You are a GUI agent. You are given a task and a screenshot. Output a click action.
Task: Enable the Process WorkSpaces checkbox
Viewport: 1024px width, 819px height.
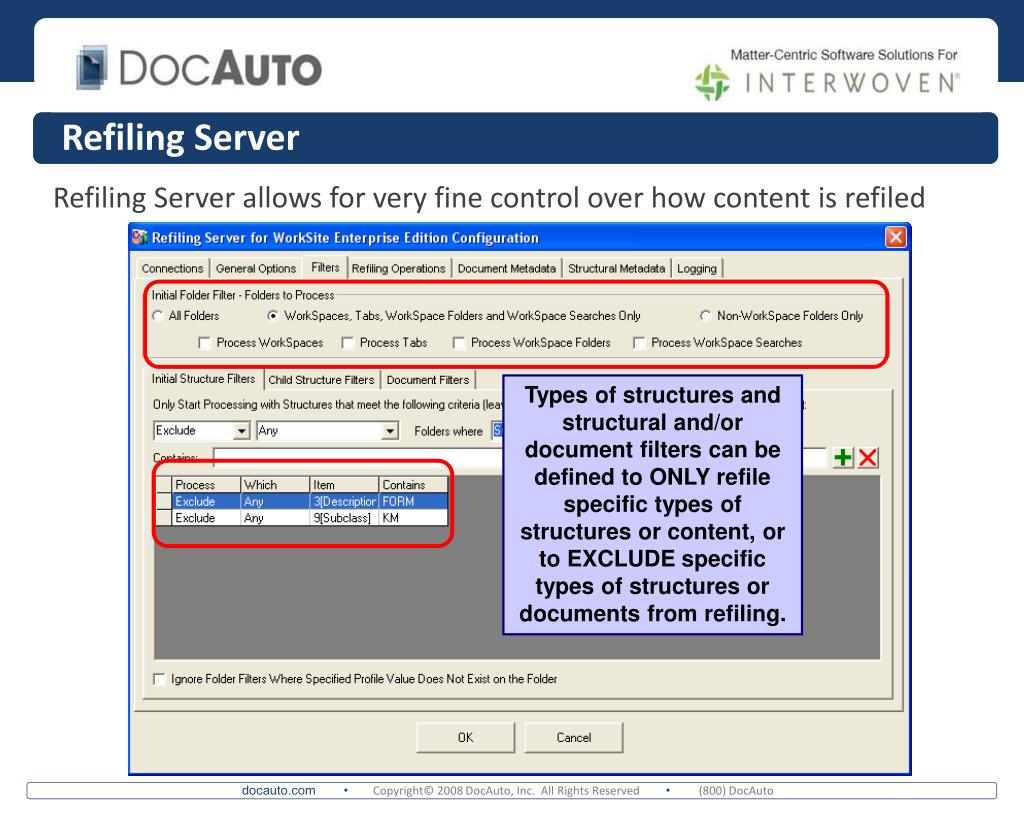click(204, 343)
